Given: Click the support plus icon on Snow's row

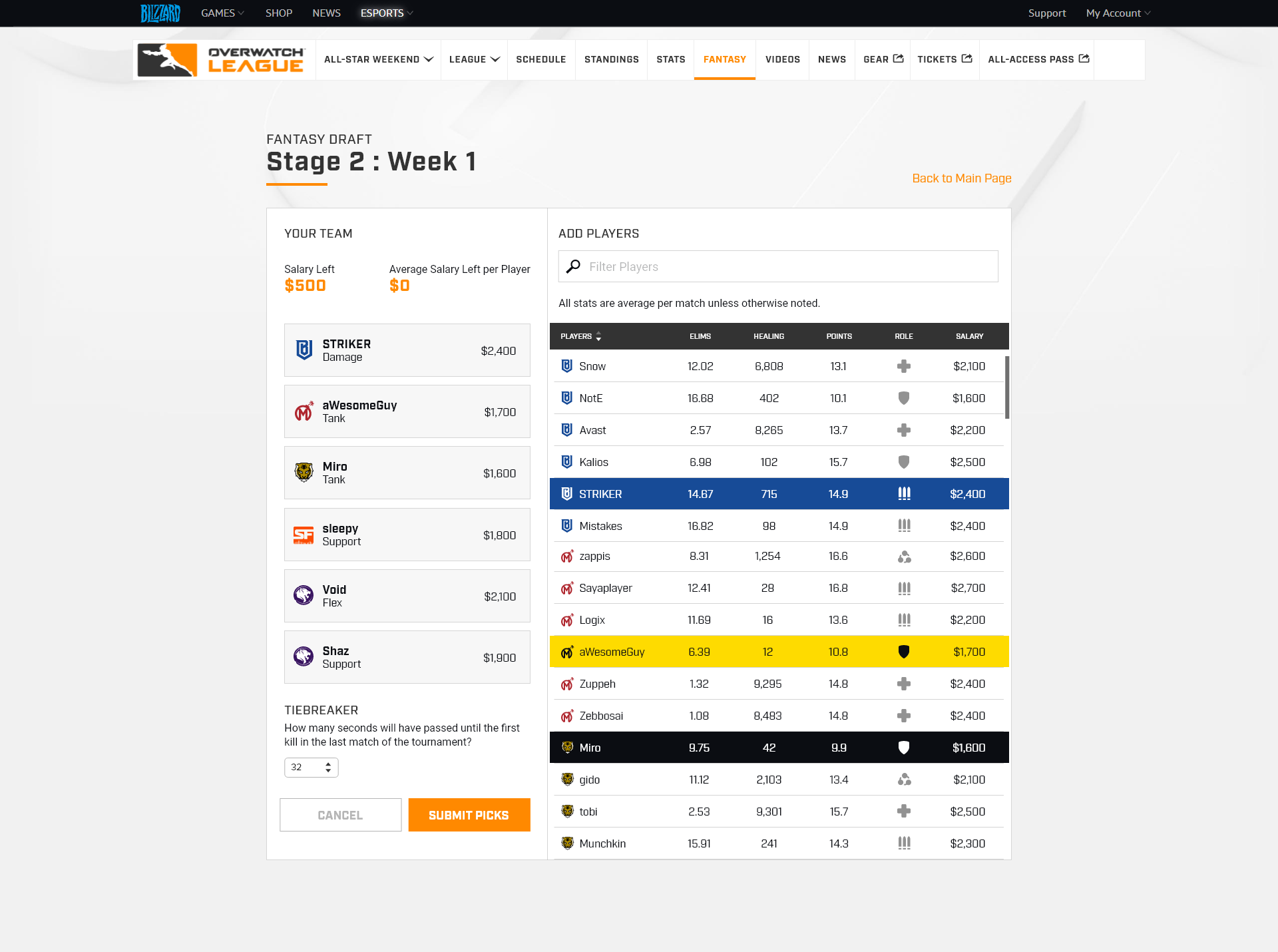Looking at the screenshot, I should click(903, 366).
